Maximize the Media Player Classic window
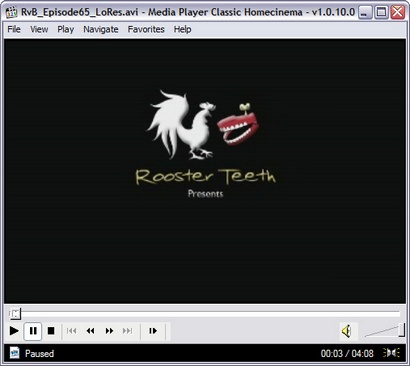Screen dimensions: 410x366 pyautogui.click(x=381, y=13)
